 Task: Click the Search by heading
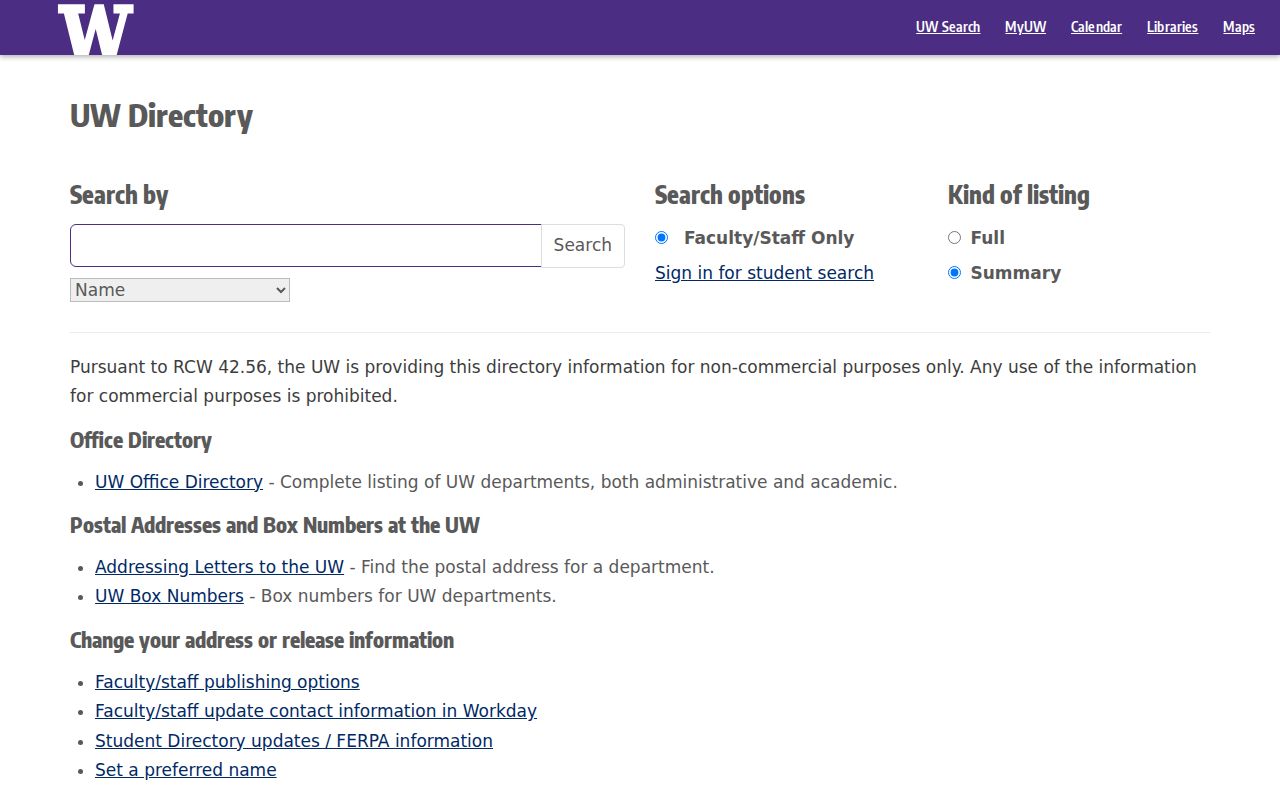point(119,195)
